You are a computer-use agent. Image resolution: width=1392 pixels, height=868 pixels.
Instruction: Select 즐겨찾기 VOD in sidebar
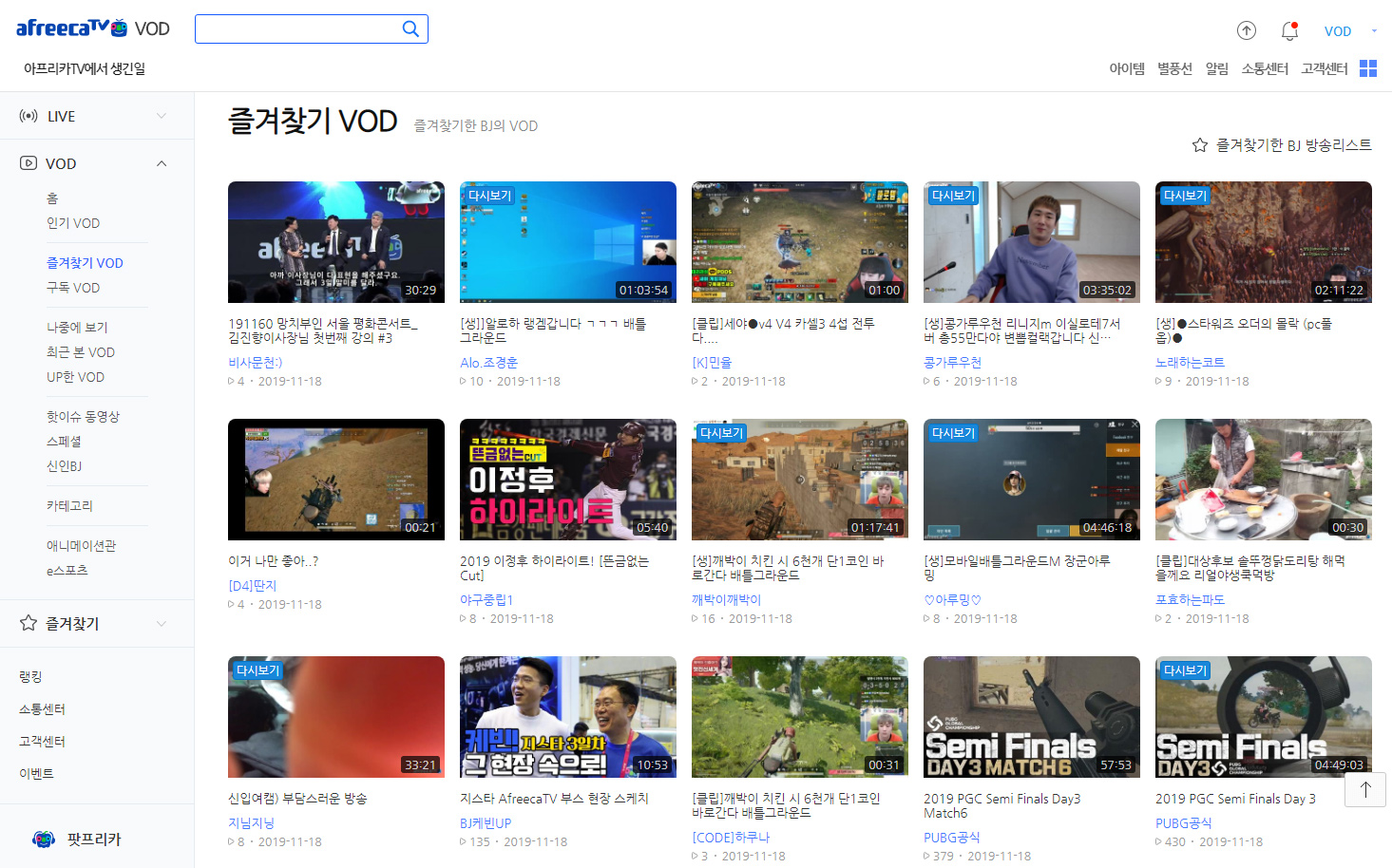[85, 263]
